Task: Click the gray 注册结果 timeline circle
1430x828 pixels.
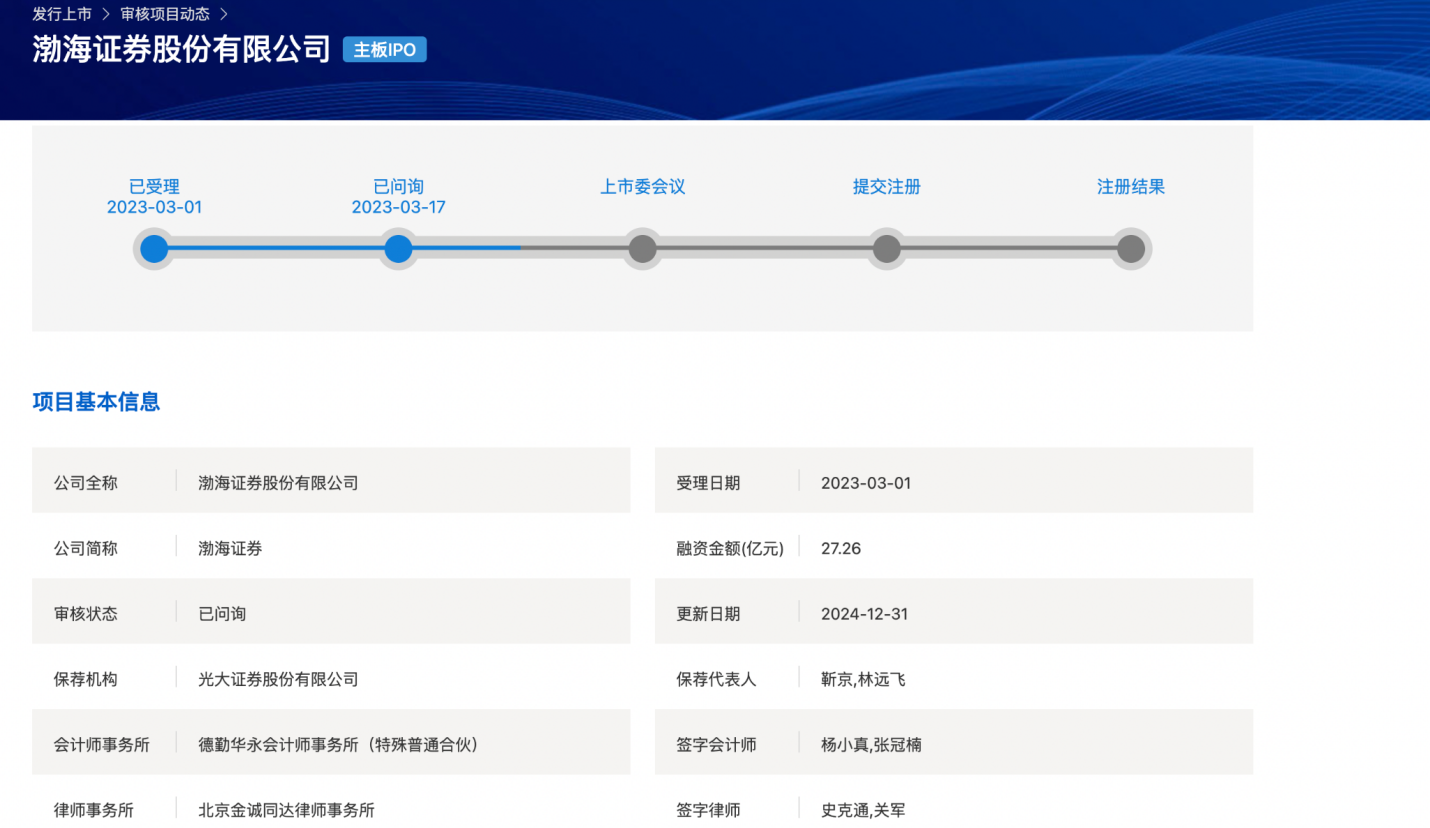Action: (x=1130, y=249)
